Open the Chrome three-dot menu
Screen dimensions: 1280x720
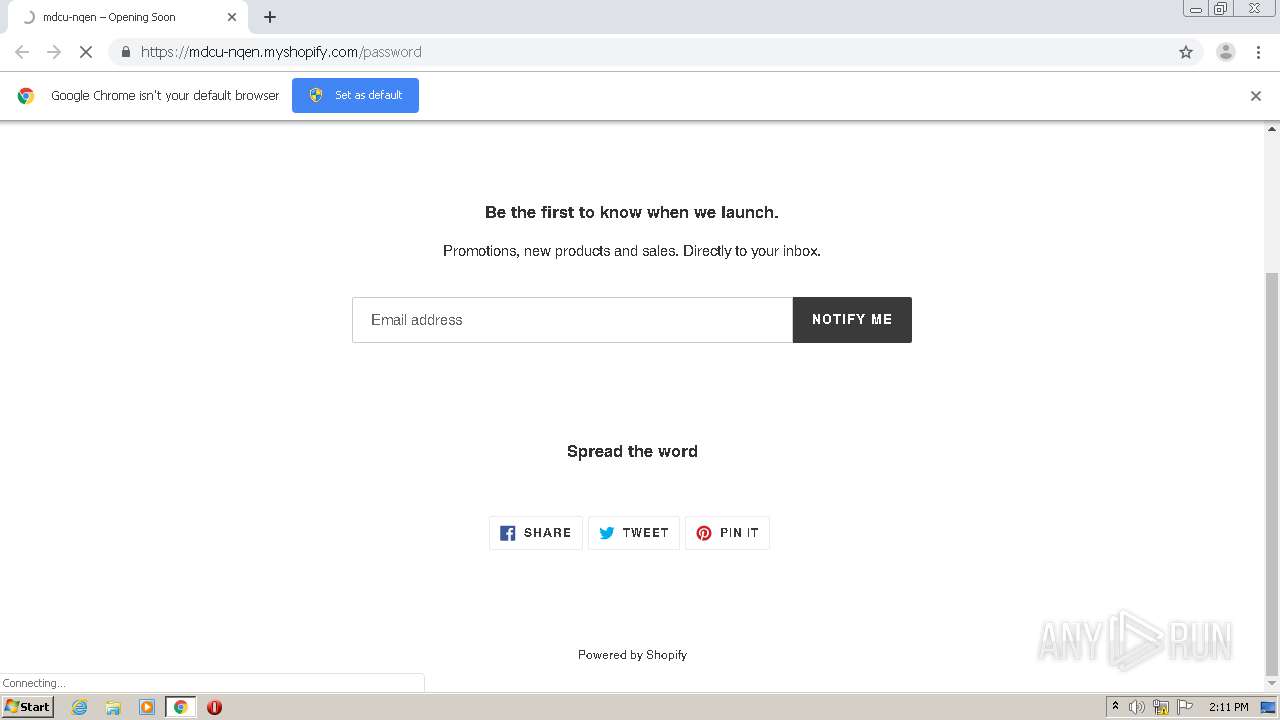click(1258, 52)
